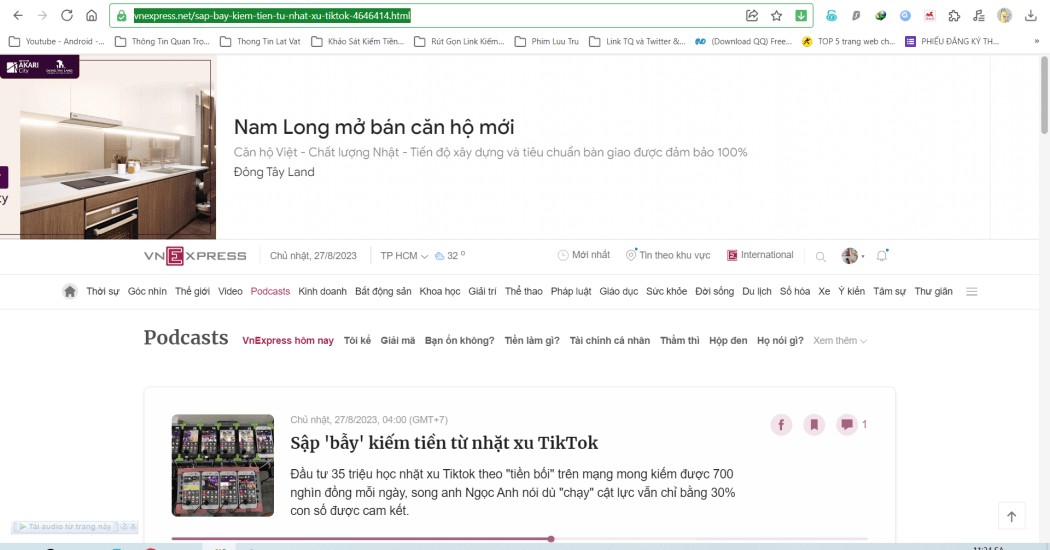
Task: Reload the current page
Action: pyautogui.click(x=67, y=15)
